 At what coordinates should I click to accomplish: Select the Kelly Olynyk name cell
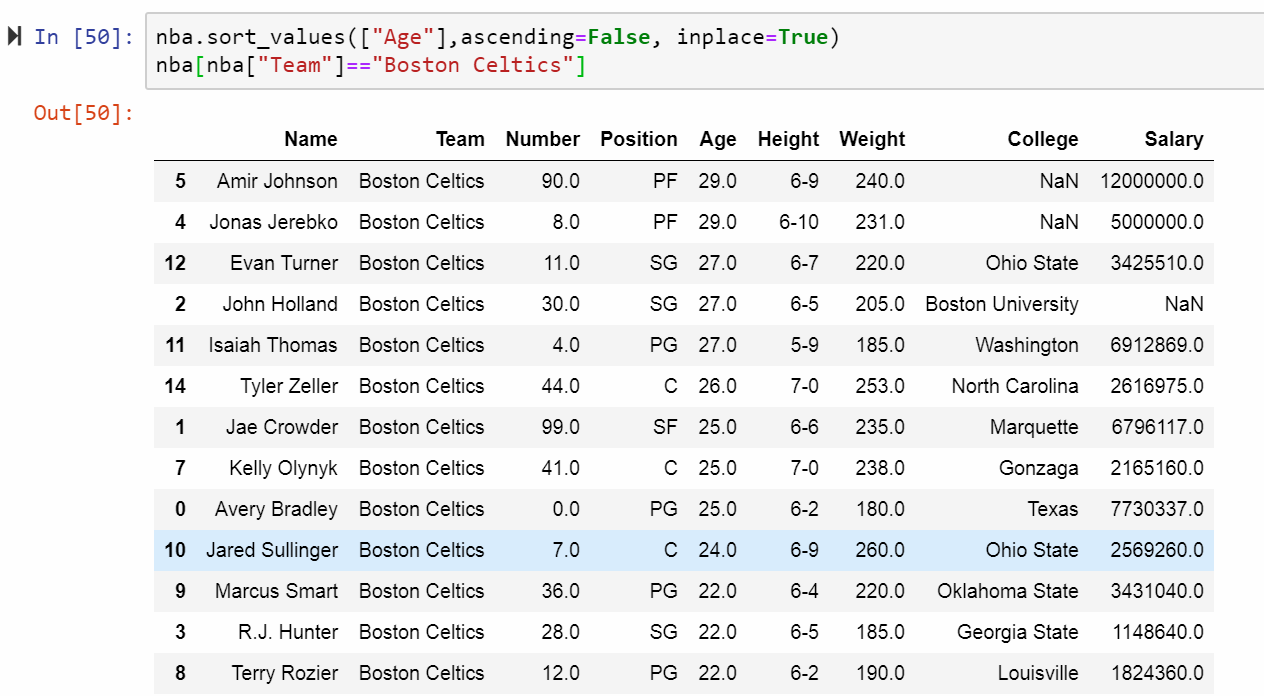click(283, 468)
